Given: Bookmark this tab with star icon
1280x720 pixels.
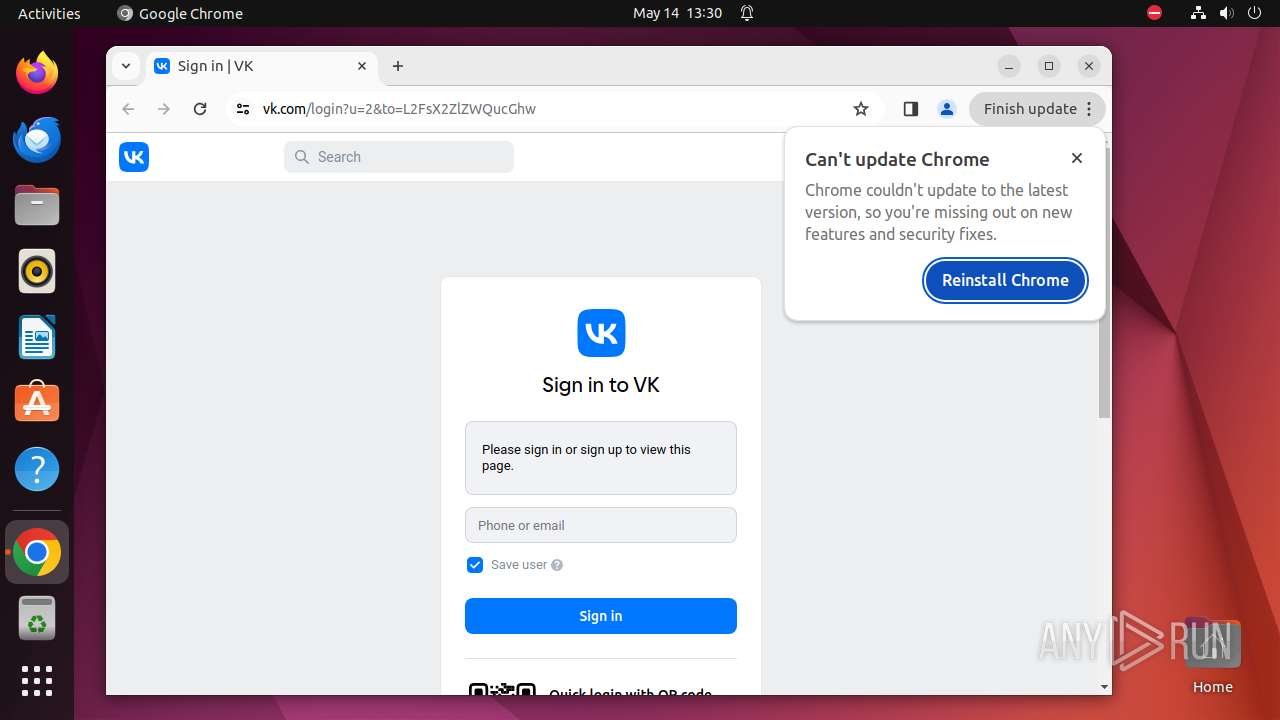Looking at the screenshot, I should click(x=861, y=109).
